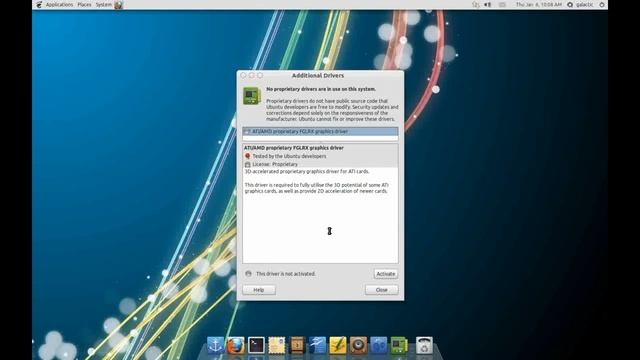640x360 pixels.
Task: Open the galactic user menu
Action: 584,5
